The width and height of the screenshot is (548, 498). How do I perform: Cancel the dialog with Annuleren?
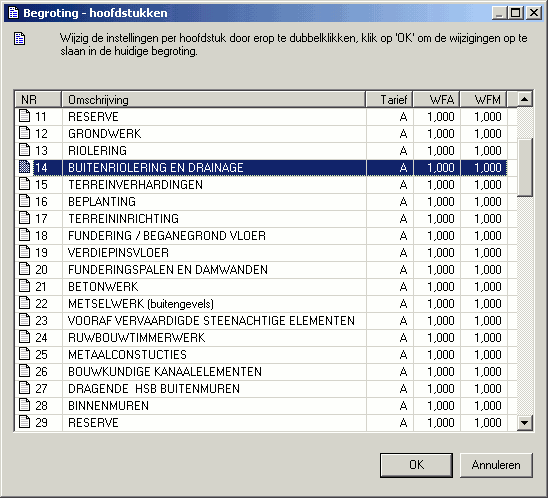coord(496,465)
